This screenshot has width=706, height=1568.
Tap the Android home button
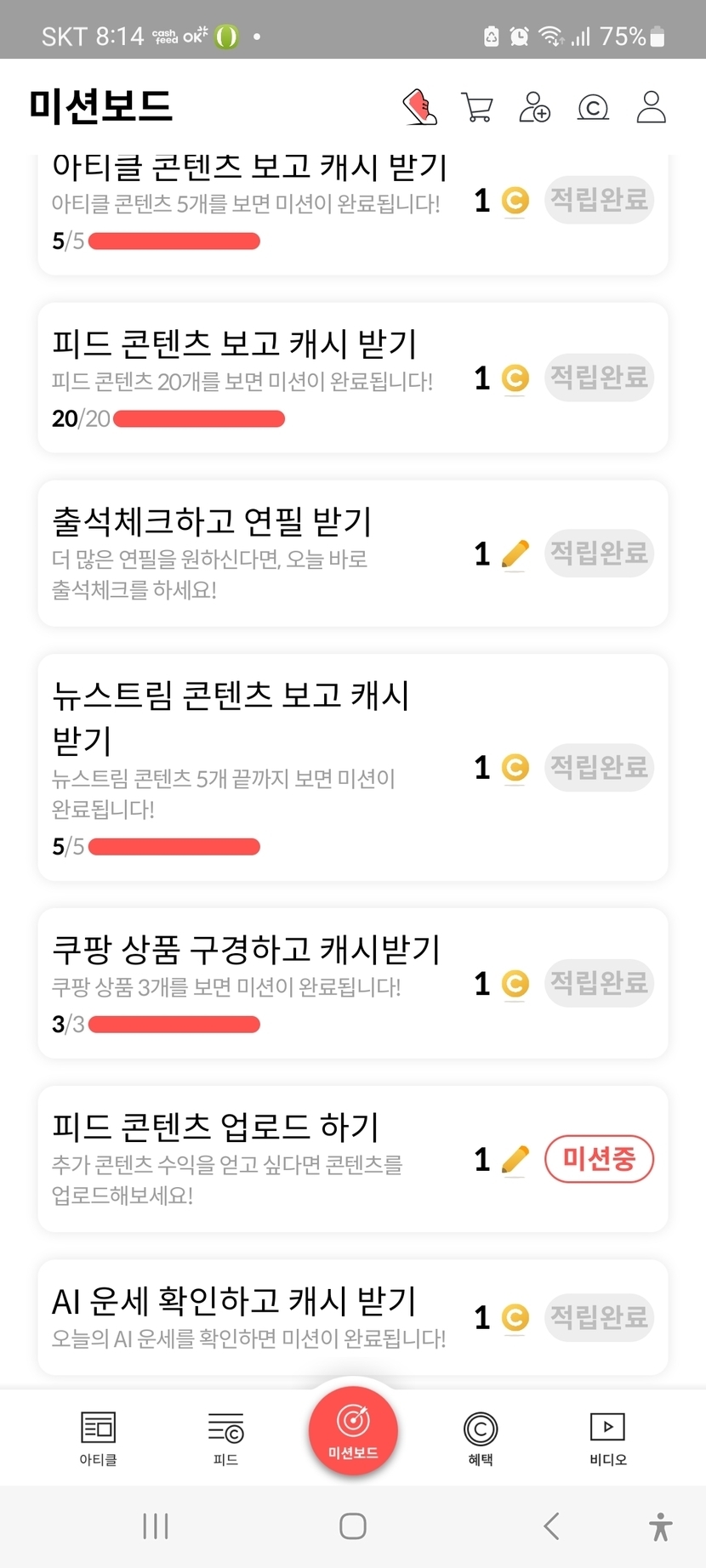(x=353, y=1526)
